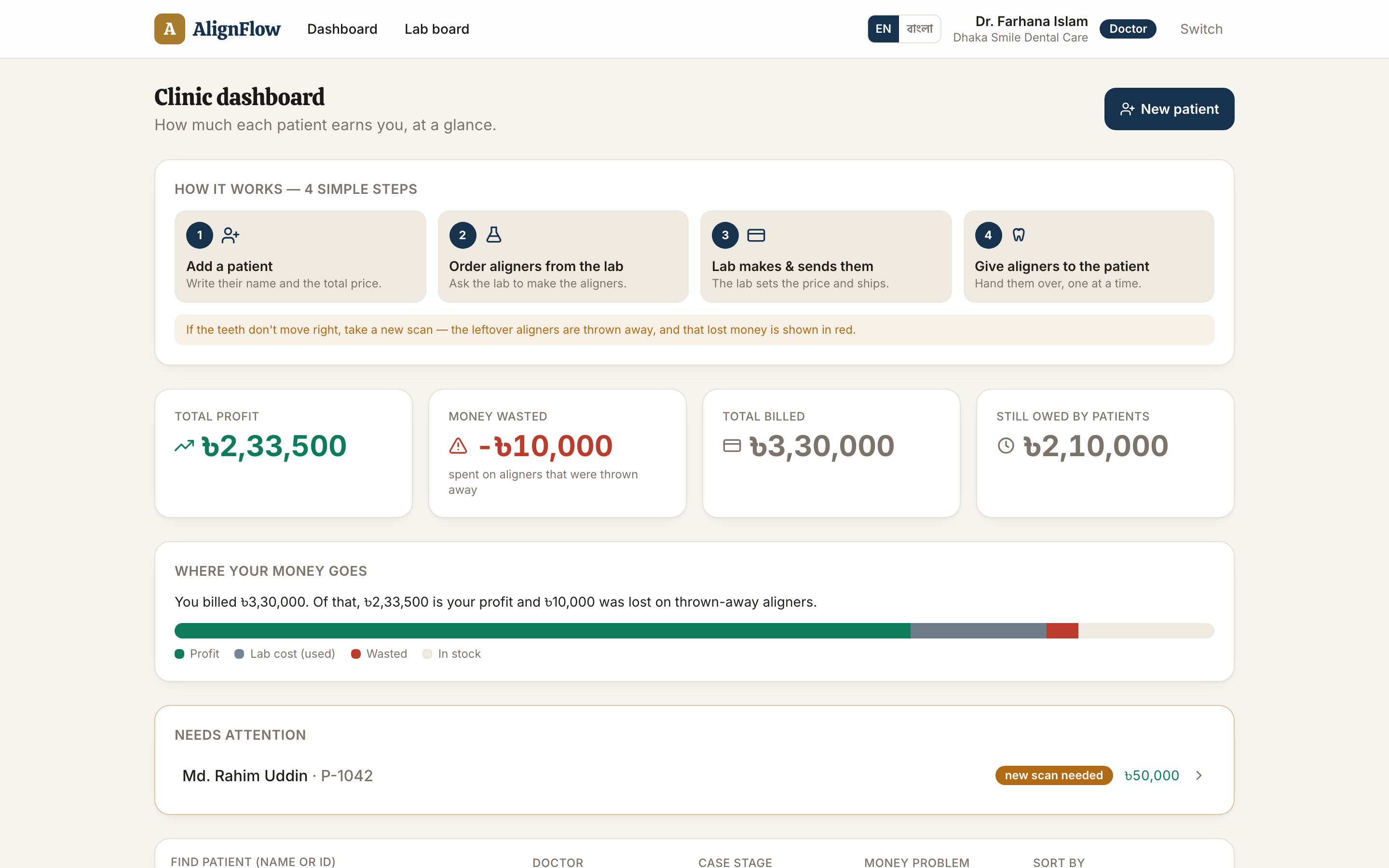Click the step number 4 badge
The width and height of the screenshot is (1389, 868).
tap(988, 235)
